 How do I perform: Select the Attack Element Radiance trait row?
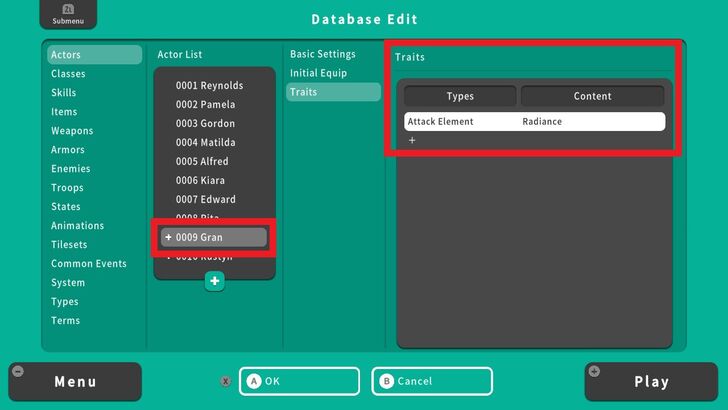click(534, 122)
